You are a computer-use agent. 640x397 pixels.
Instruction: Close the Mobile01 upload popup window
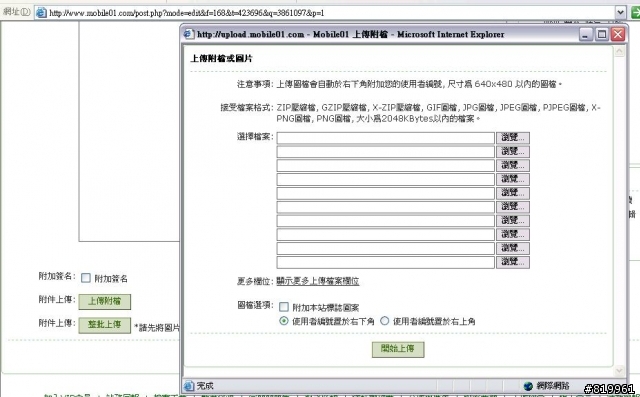click(x=618, y=34)
